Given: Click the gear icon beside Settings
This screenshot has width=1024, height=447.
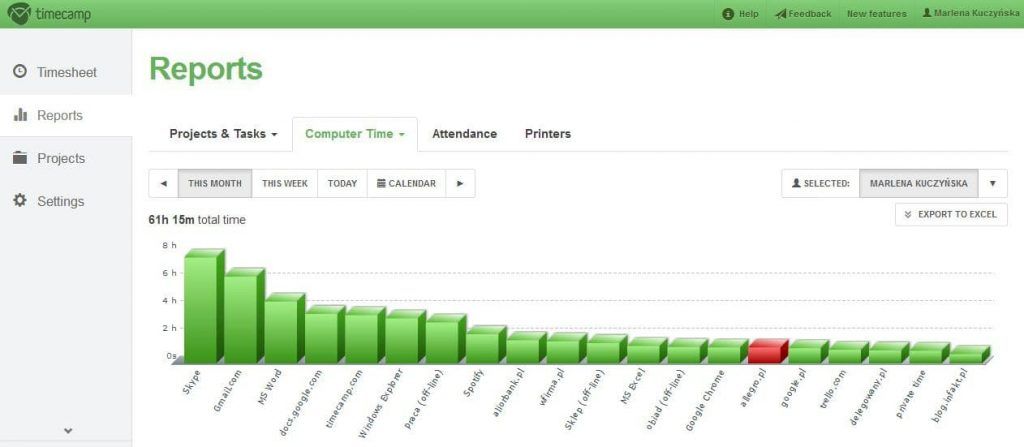Looking at the screenshot, I should click(x=20, y=201).
